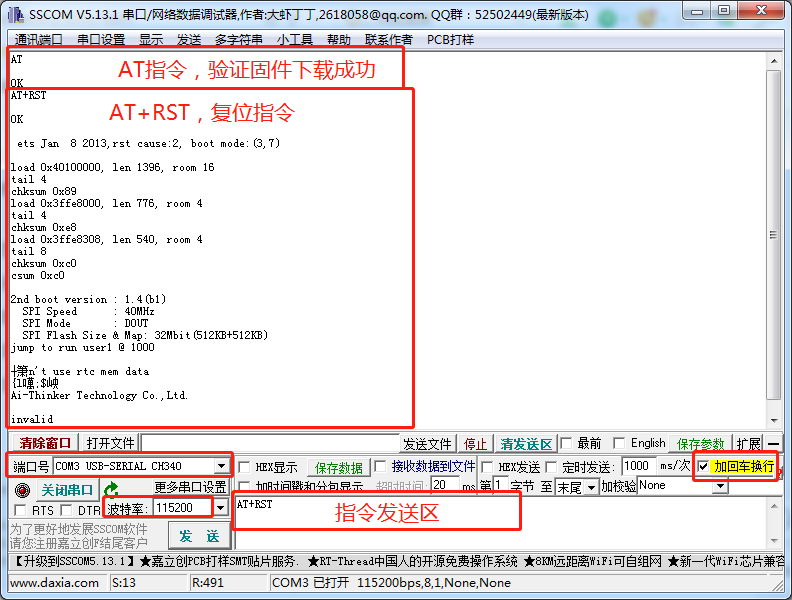Toggle the 接收数据到文件 checkbox
The width and height of the screenshot is (792, 600).
pyautogui.click(x=380, y=466)
